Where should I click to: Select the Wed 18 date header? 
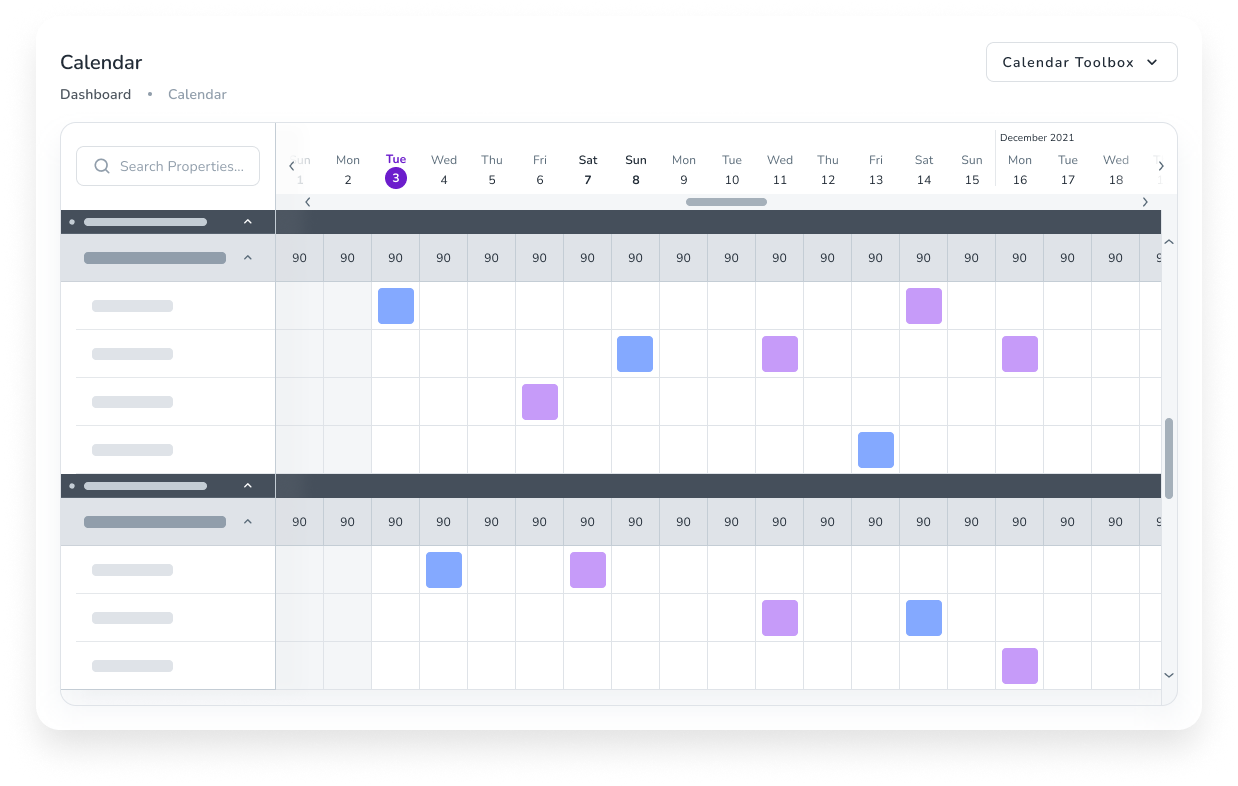(1116, 170)
